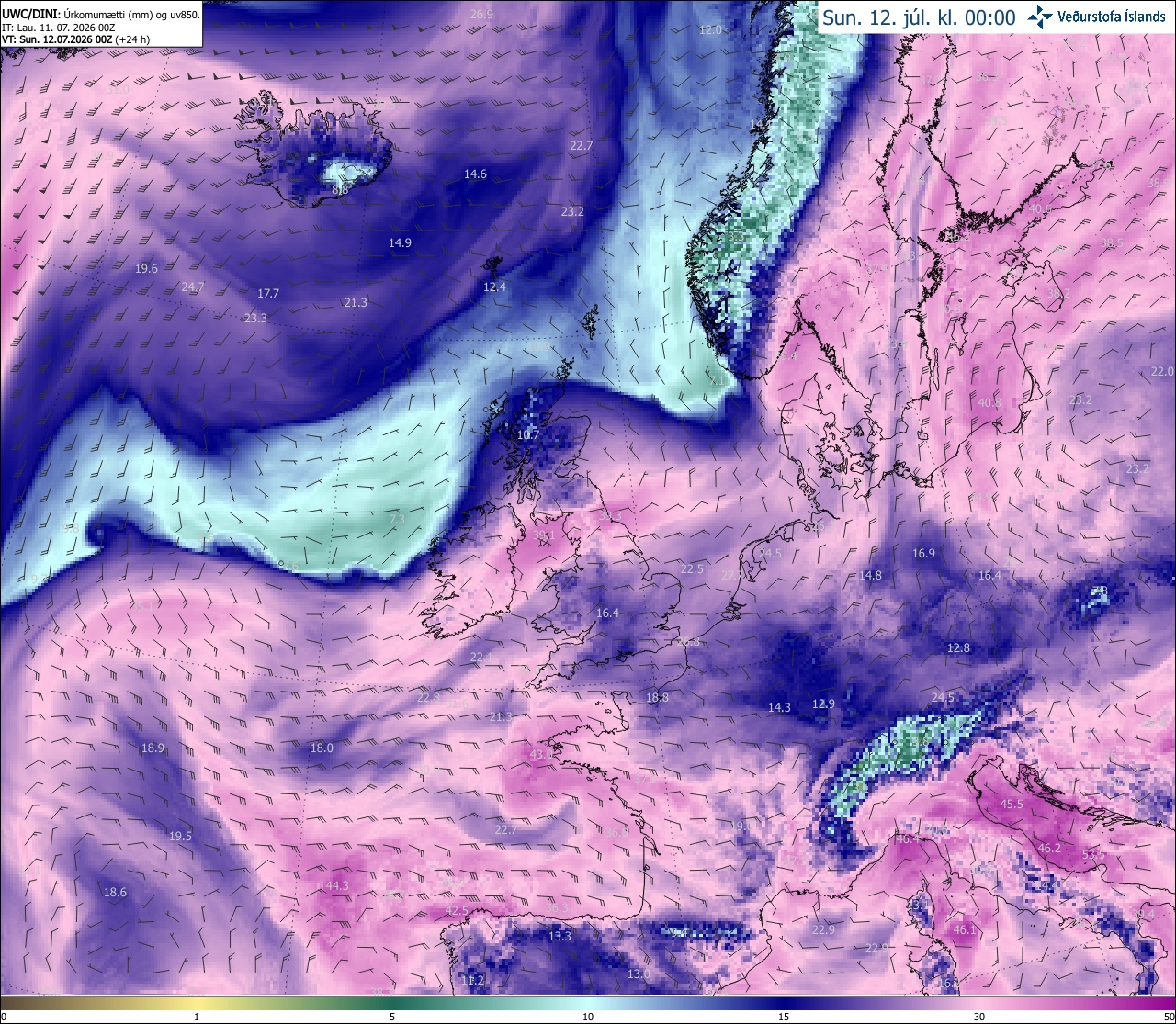The height and width of the screenshot is (1024, 1176).
Task: Click the colour scale at the 5 mark
Action: (x=392, y=1017)
